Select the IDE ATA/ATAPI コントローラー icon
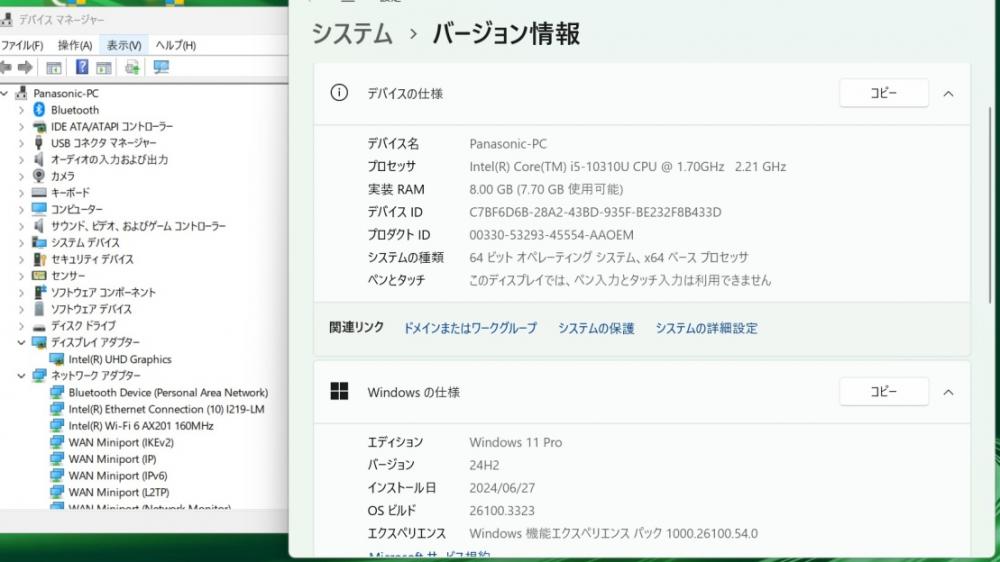Viewport: 1000px width, 562px height. [39, 126]
